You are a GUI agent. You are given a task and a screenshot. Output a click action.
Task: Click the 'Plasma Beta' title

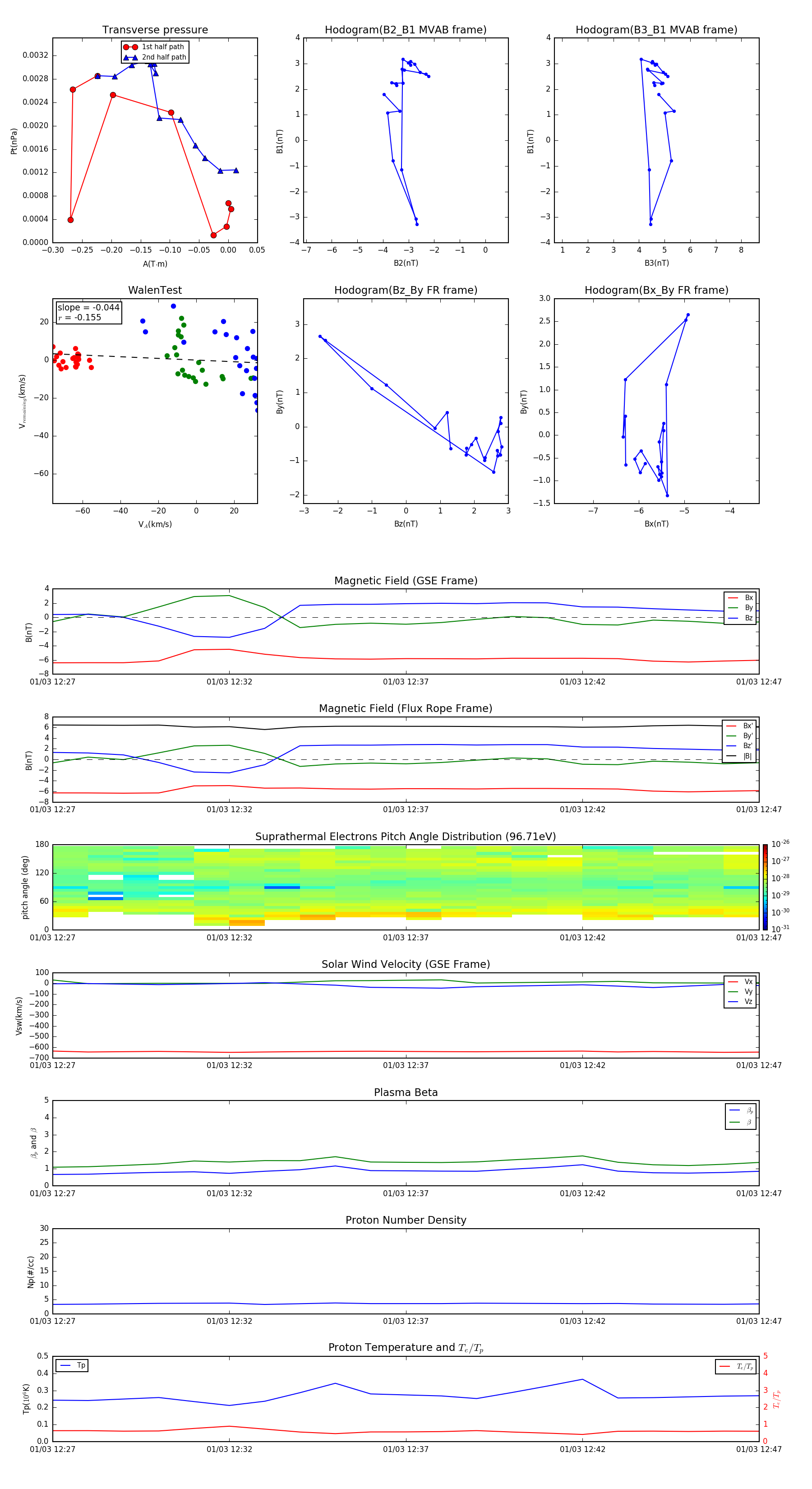(406, 1093)
